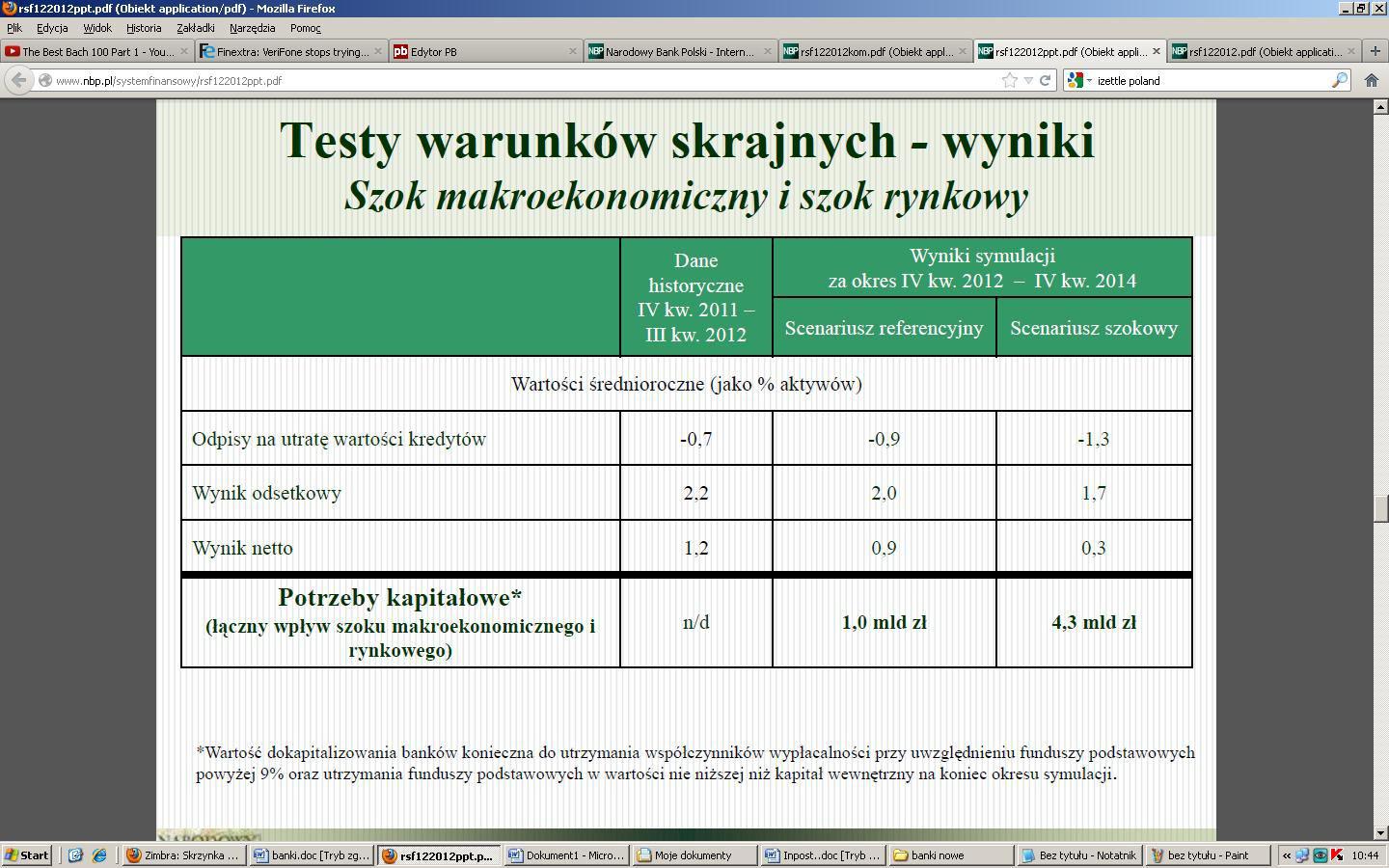Reload the page with refresh icon
This screenshot has width=1389, height=868.
pyautogui.click(x=1045, y=80)
